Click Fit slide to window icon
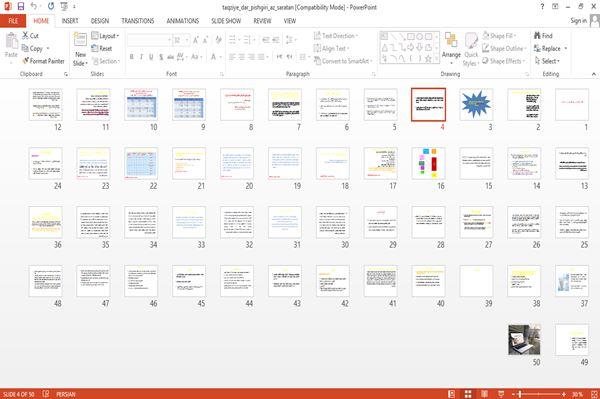The height and width of the screenshot is (399, 600). click(x=594, y=394)
